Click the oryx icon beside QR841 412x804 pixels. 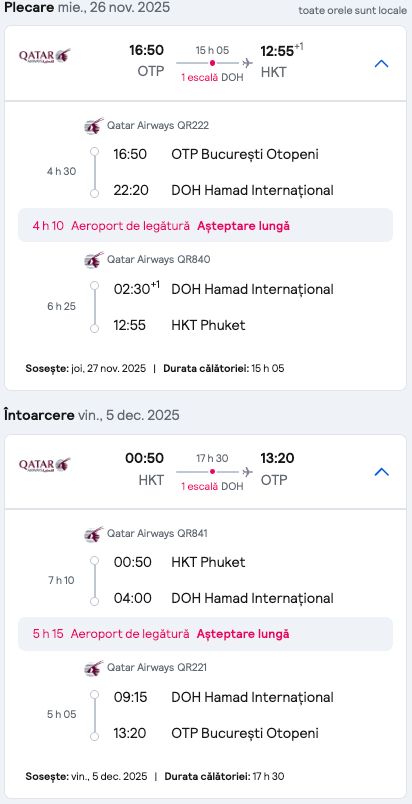[94, 534]
